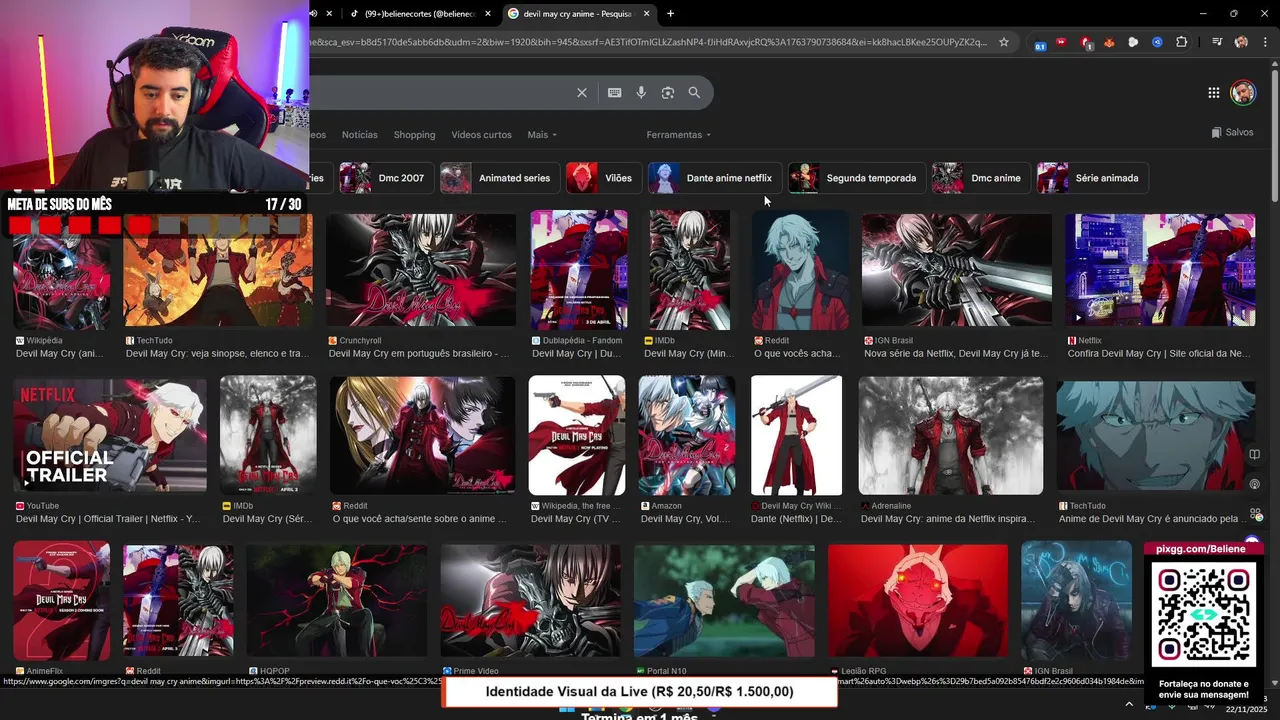Switch to the Vídeos curtos tab
Image resolution: width=1280 pixels, height=720 pixels.
(481, 135)
